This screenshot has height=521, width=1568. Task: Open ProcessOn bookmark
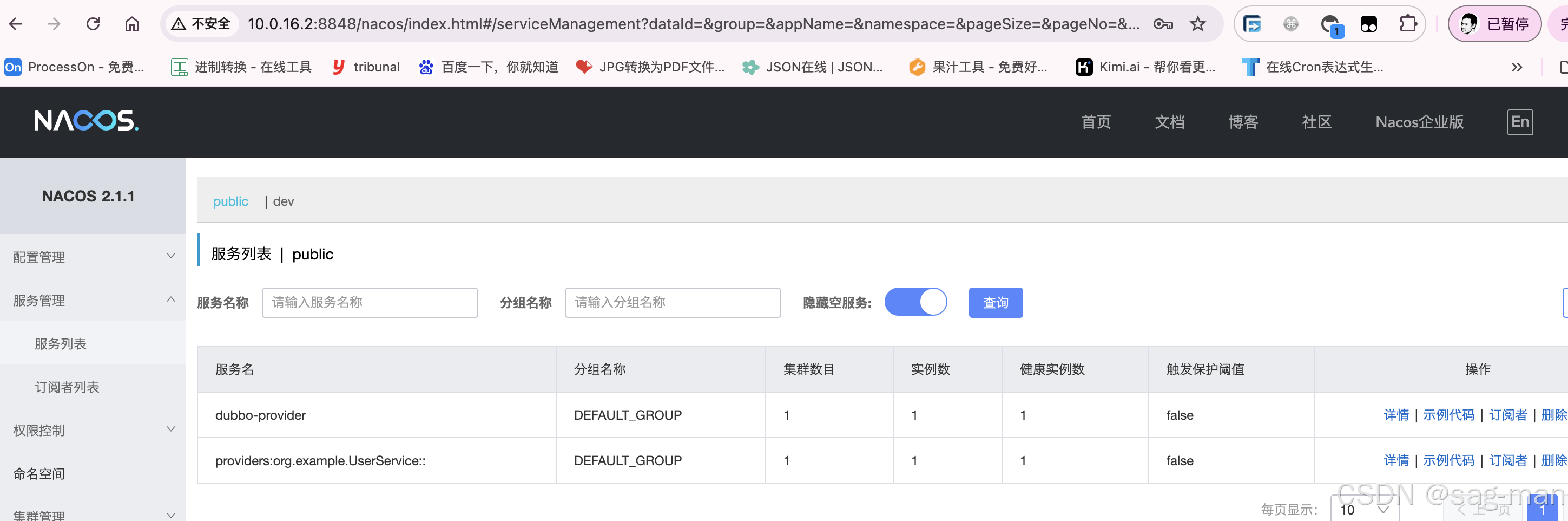[x=74, y=67]
